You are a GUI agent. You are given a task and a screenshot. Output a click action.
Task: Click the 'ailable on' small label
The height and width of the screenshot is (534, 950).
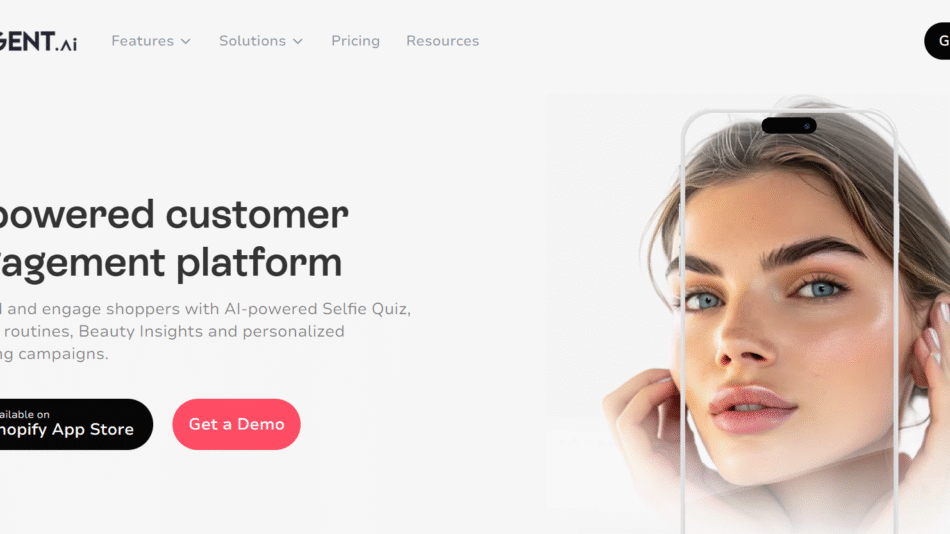[25, 415]
